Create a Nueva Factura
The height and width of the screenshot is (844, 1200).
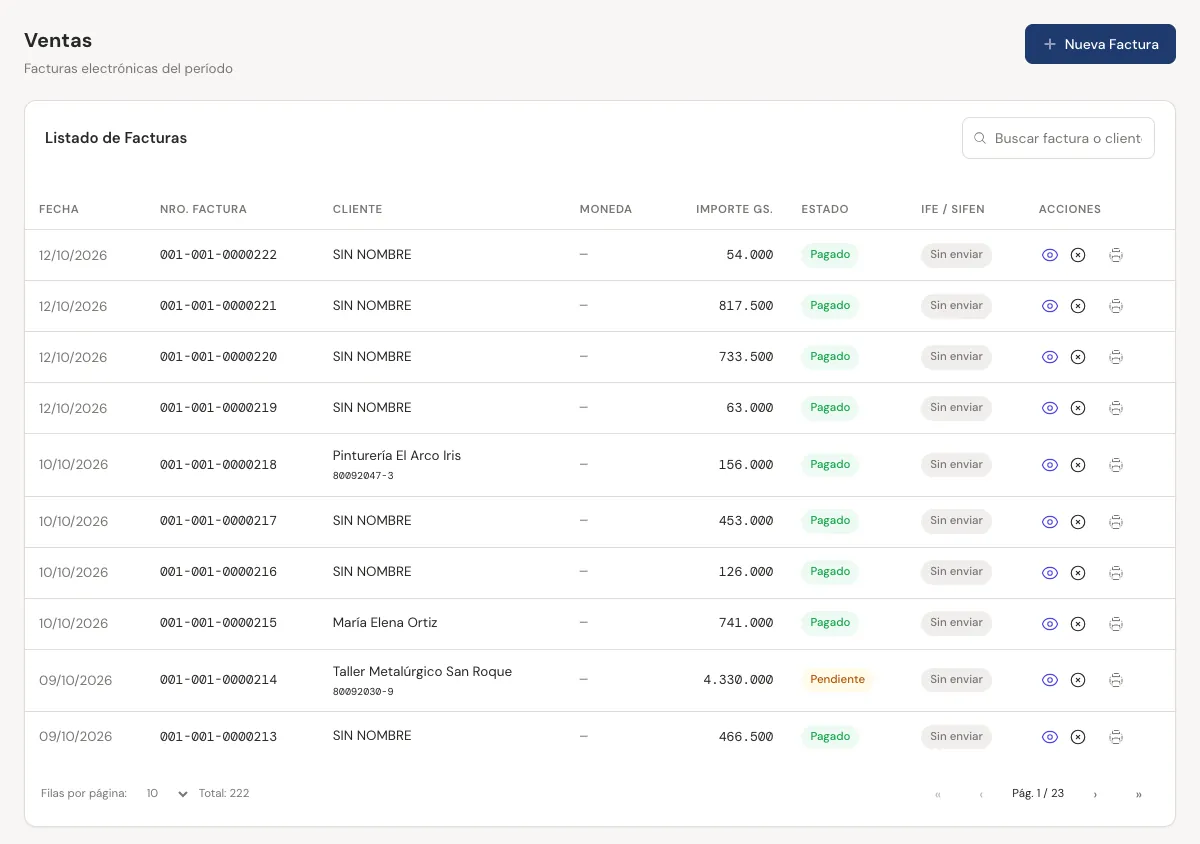[1100, 44]
